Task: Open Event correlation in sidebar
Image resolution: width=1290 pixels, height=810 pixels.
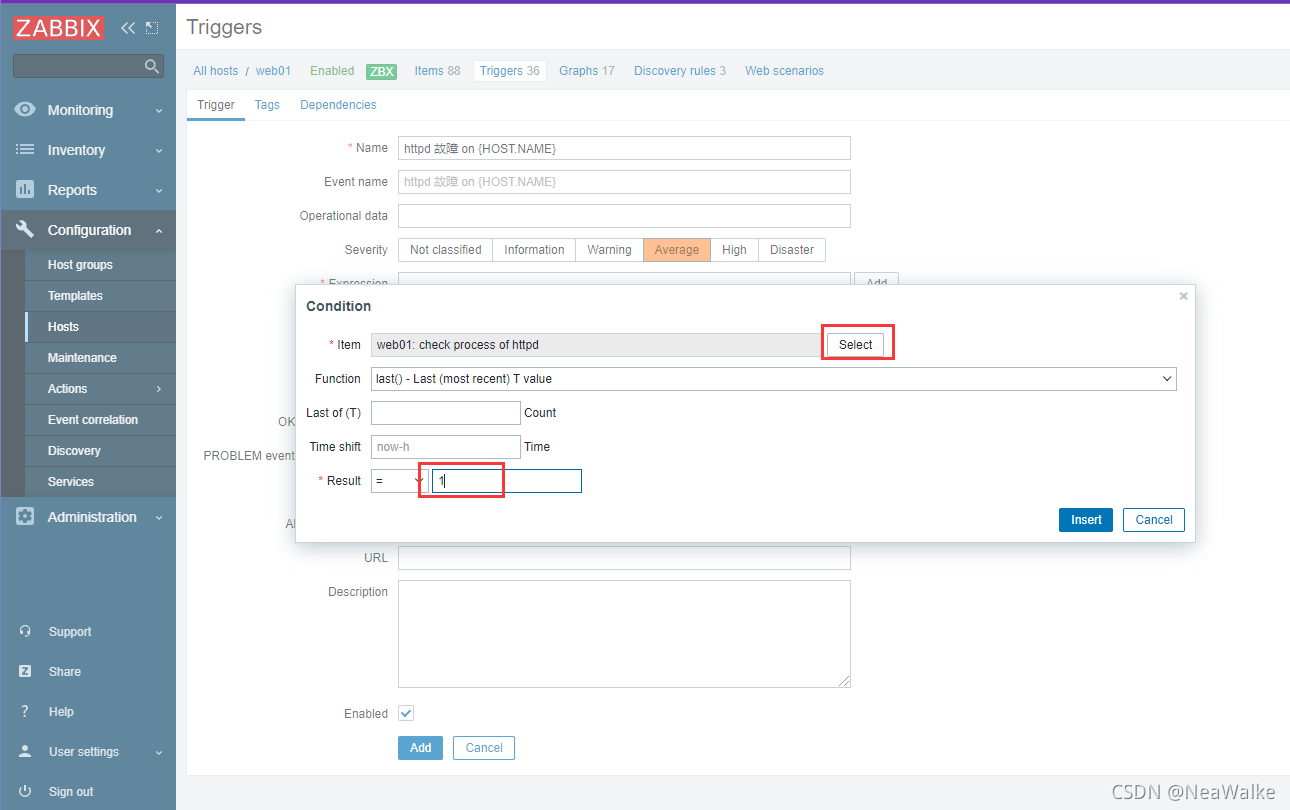Action: point(100,420)
